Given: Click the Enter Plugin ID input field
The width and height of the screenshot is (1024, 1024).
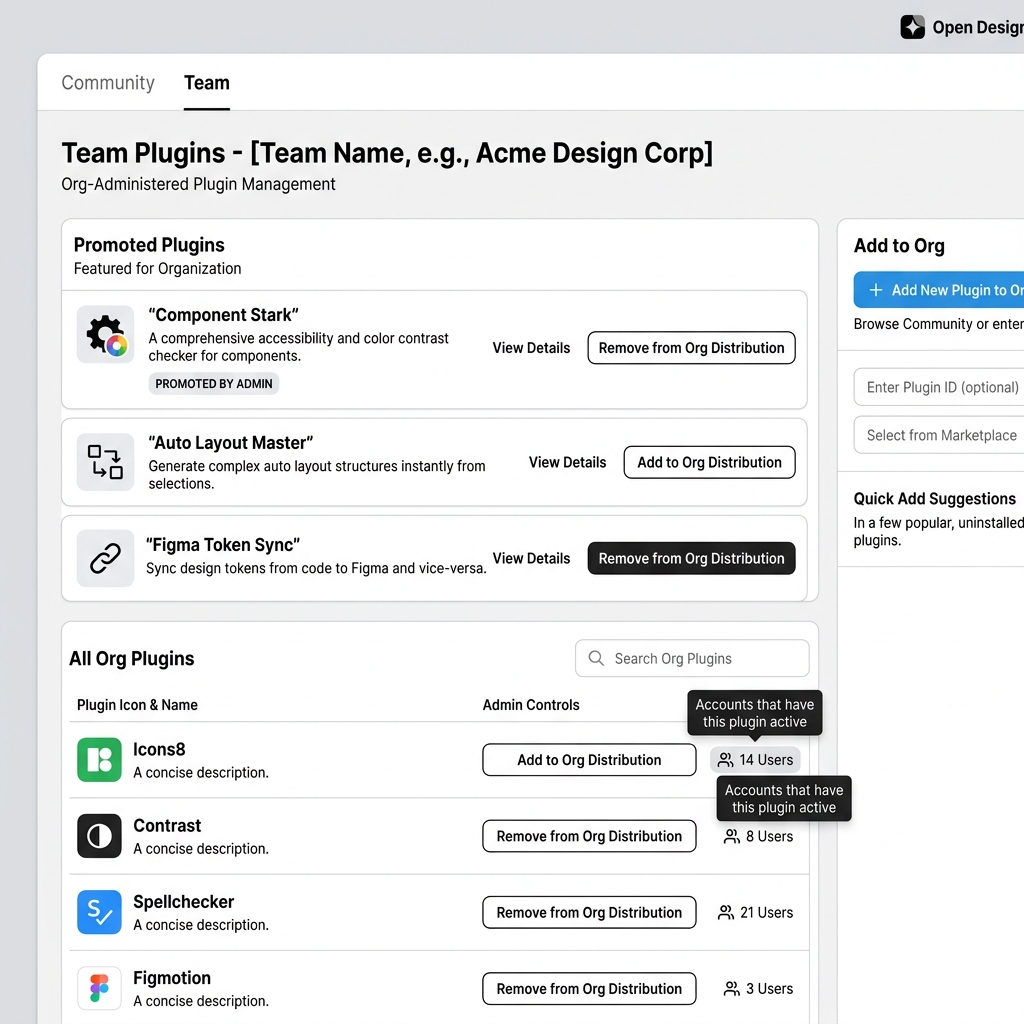Looking at the screenshot, I should tap(938, 387).
